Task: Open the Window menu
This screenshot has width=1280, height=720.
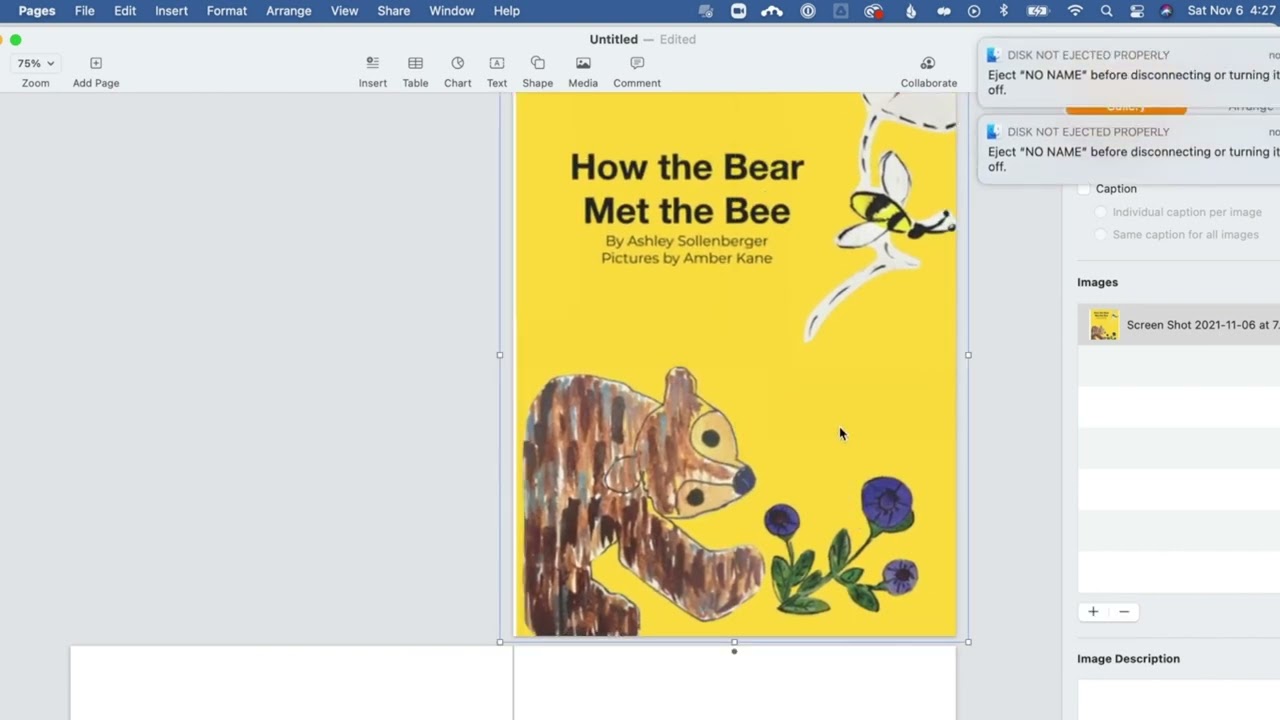Action: tap(452, 11)
